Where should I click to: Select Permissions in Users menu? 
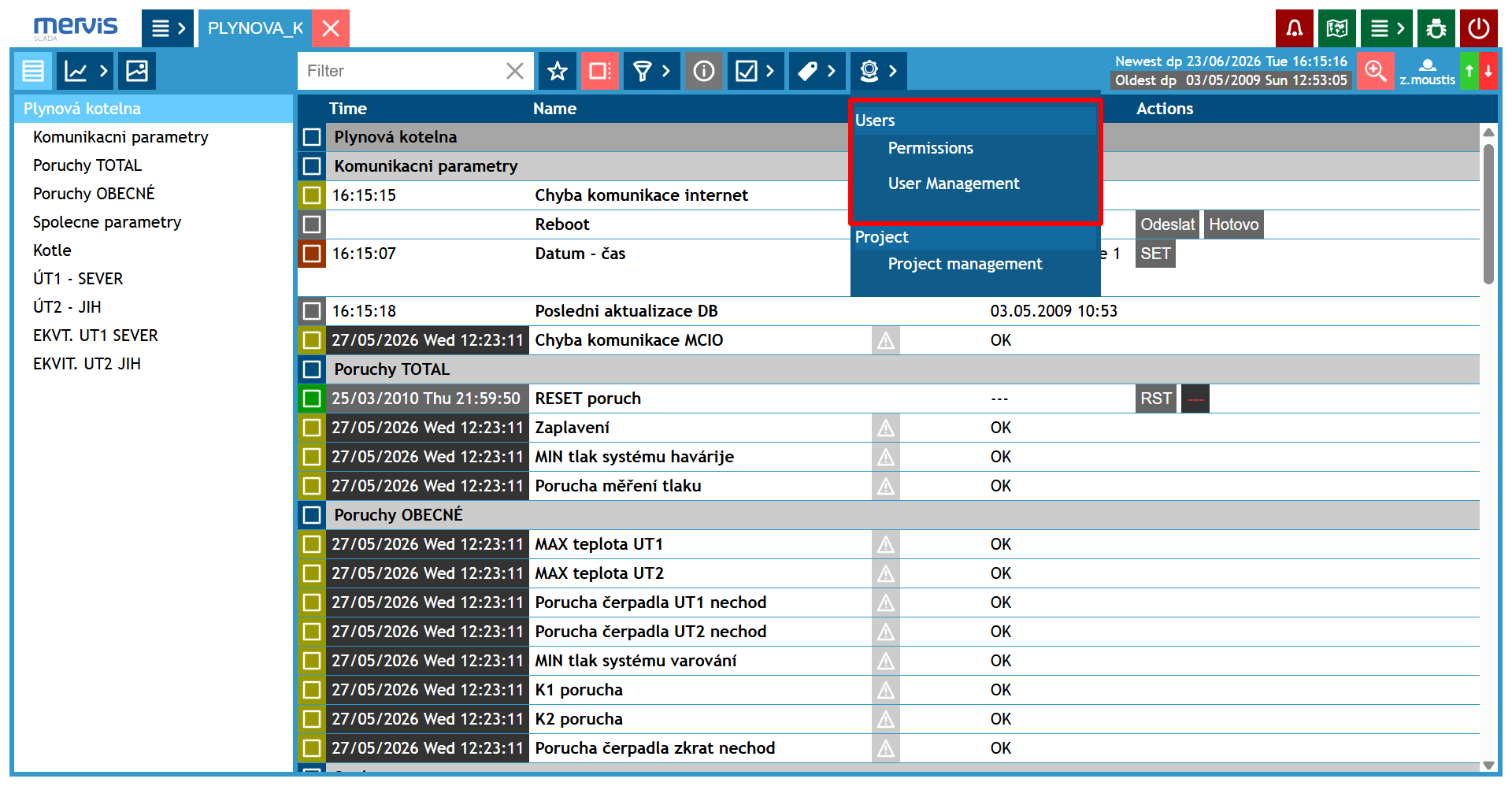point(931,148)
